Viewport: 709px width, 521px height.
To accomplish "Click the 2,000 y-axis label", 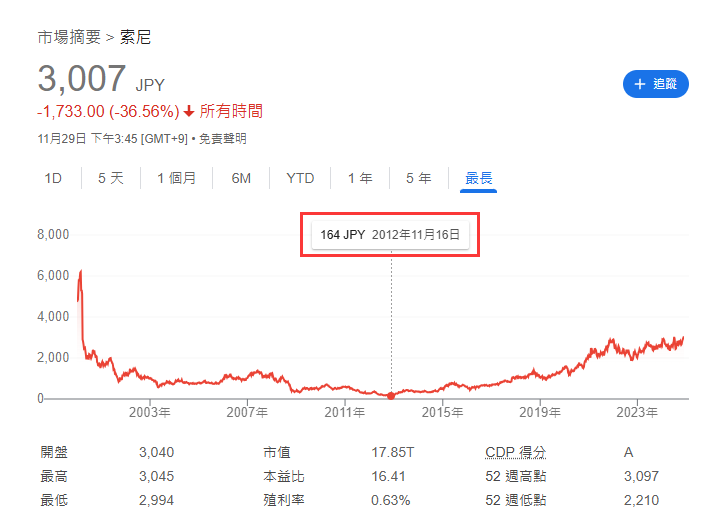I will pyautogui.click(x=53, y=357).
